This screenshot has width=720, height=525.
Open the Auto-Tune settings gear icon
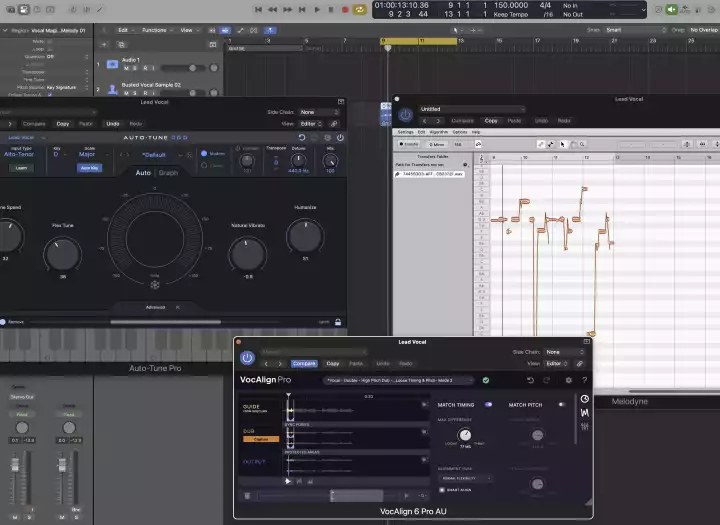327,137
